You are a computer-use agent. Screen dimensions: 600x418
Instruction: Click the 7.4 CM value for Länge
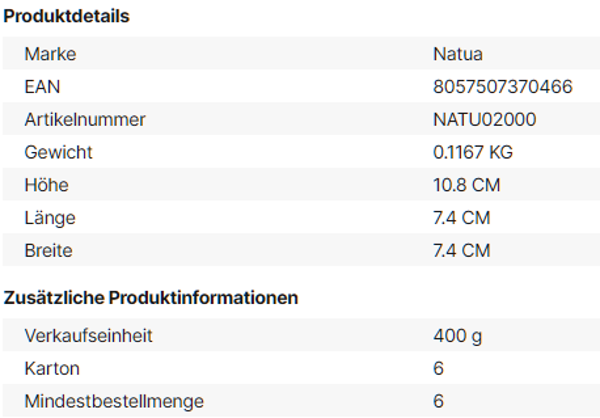pos(461,217)
